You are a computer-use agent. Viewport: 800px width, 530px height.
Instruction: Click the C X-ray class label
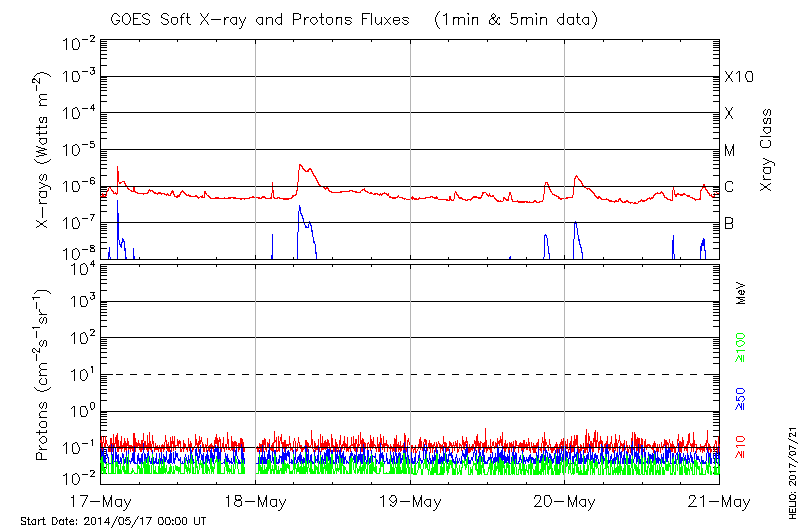click(730, 187)
